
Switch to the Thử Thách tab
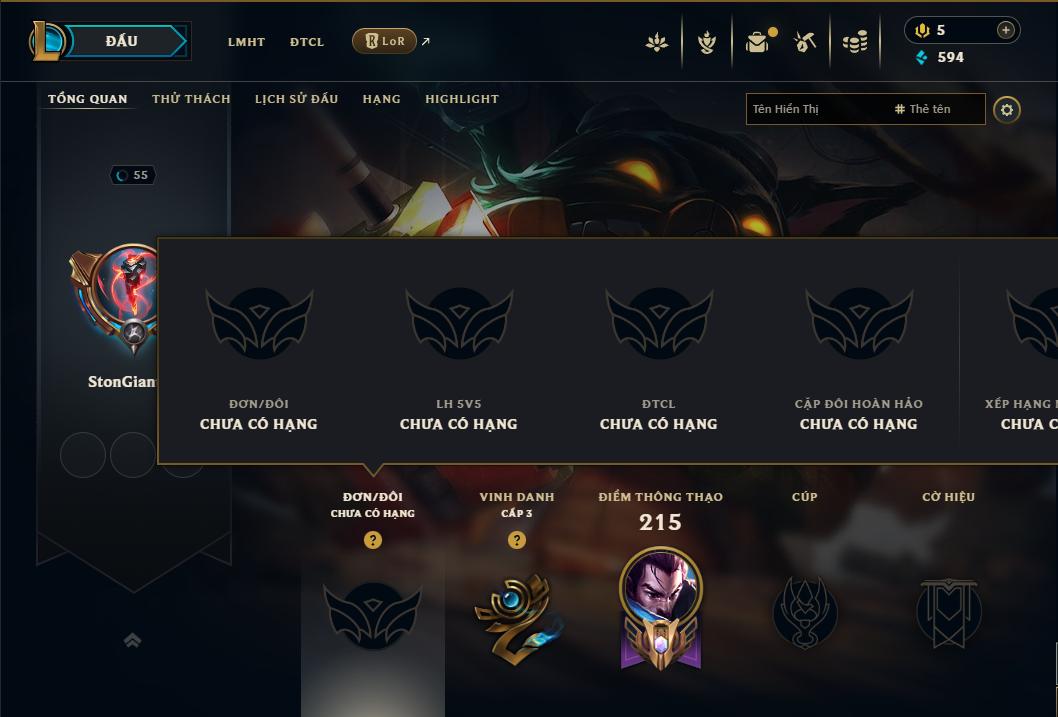191,98
